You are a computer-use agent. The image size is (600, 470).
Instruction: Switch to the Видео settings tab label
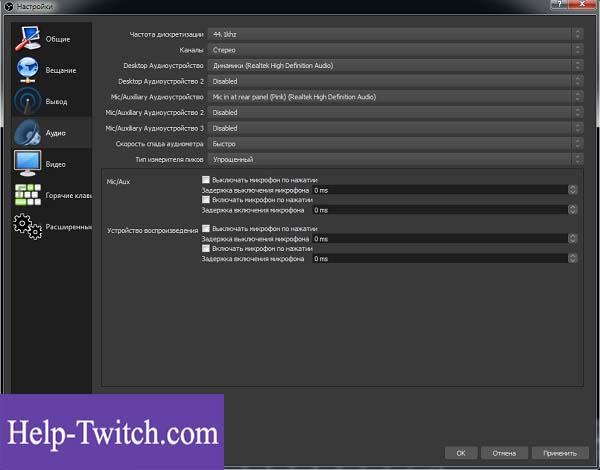pyautogui.click(x=55, y=164)
